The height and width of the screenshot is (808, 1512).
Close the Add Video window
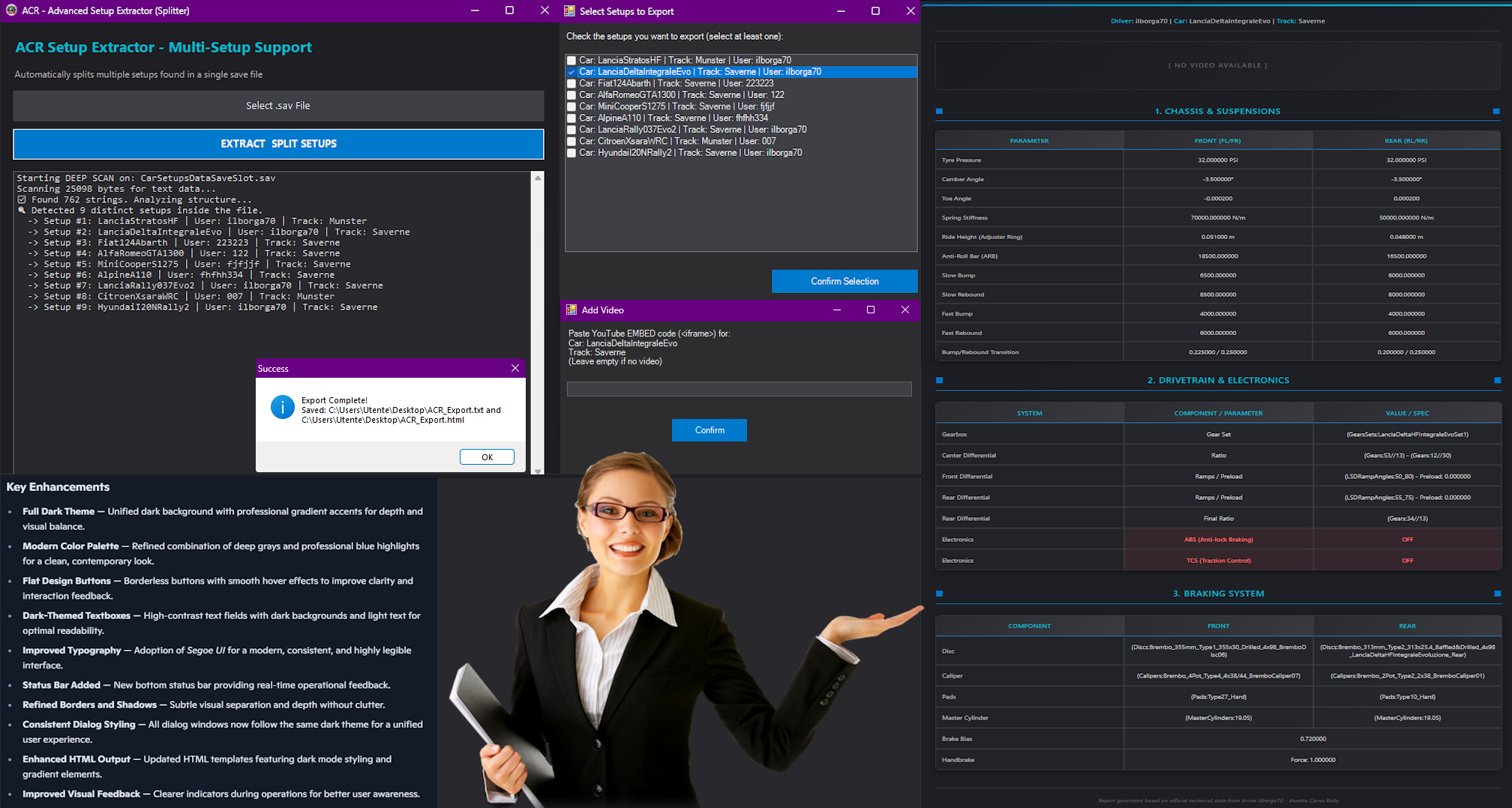pyautogui.click(x=905, y=310)
